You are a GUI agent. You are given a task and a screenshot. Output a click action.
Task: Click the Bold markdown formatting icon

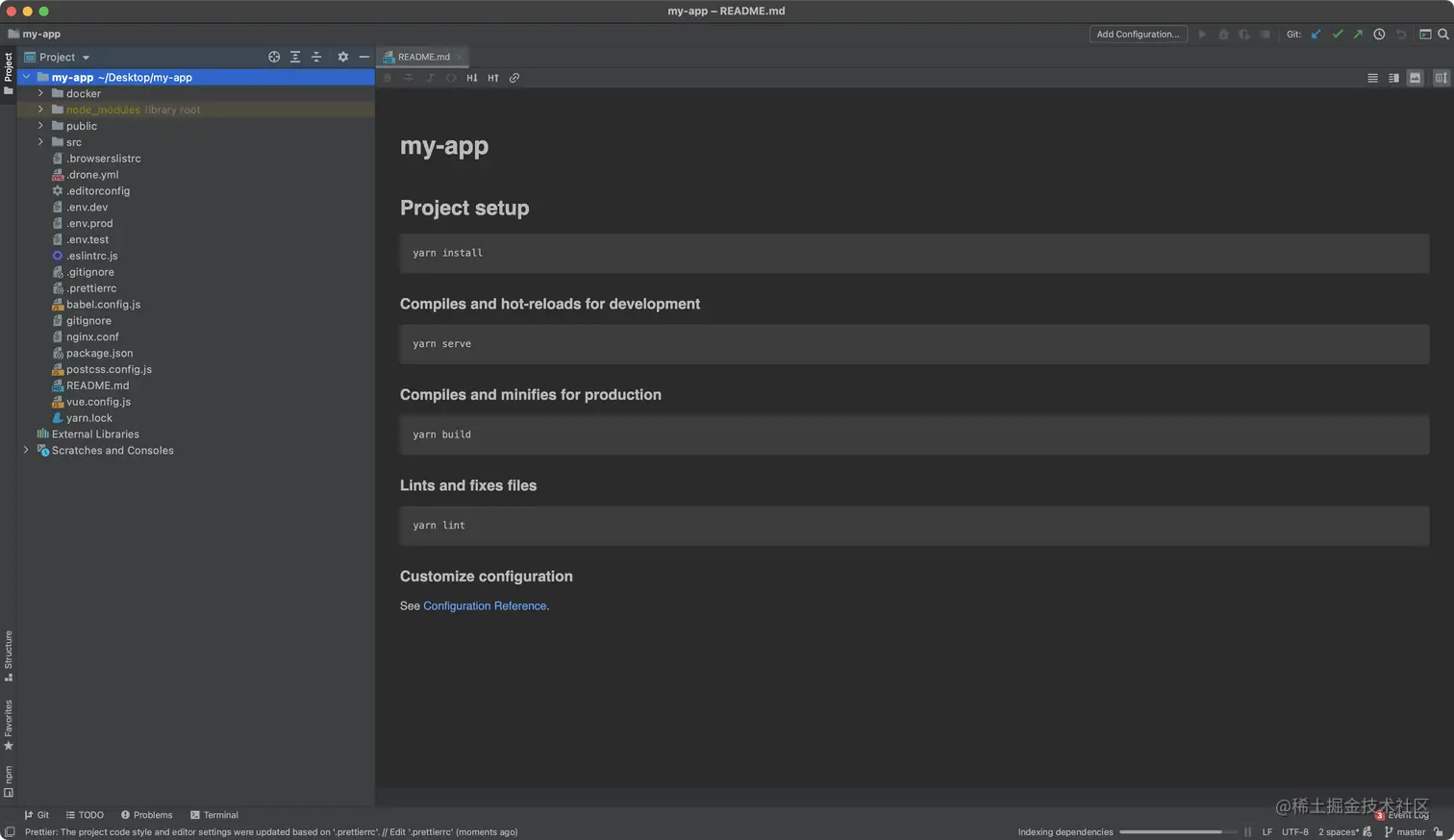[388, 78]
